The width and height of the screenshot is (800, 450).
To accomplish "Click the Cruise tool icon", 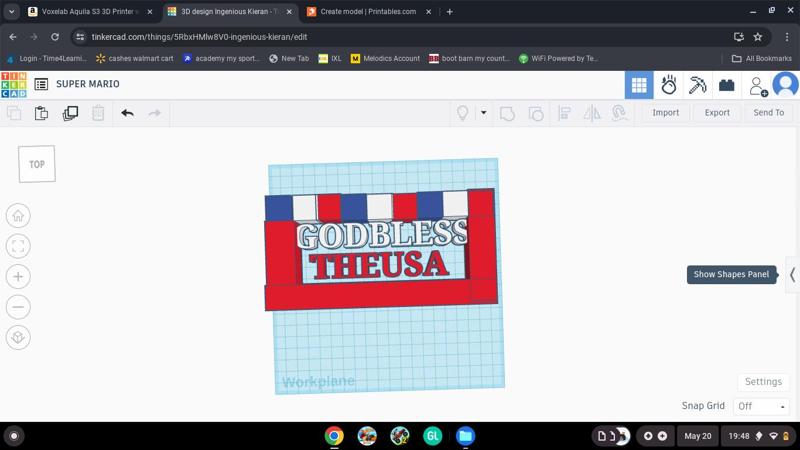I will pyautogui.click(x=619, y=113).
